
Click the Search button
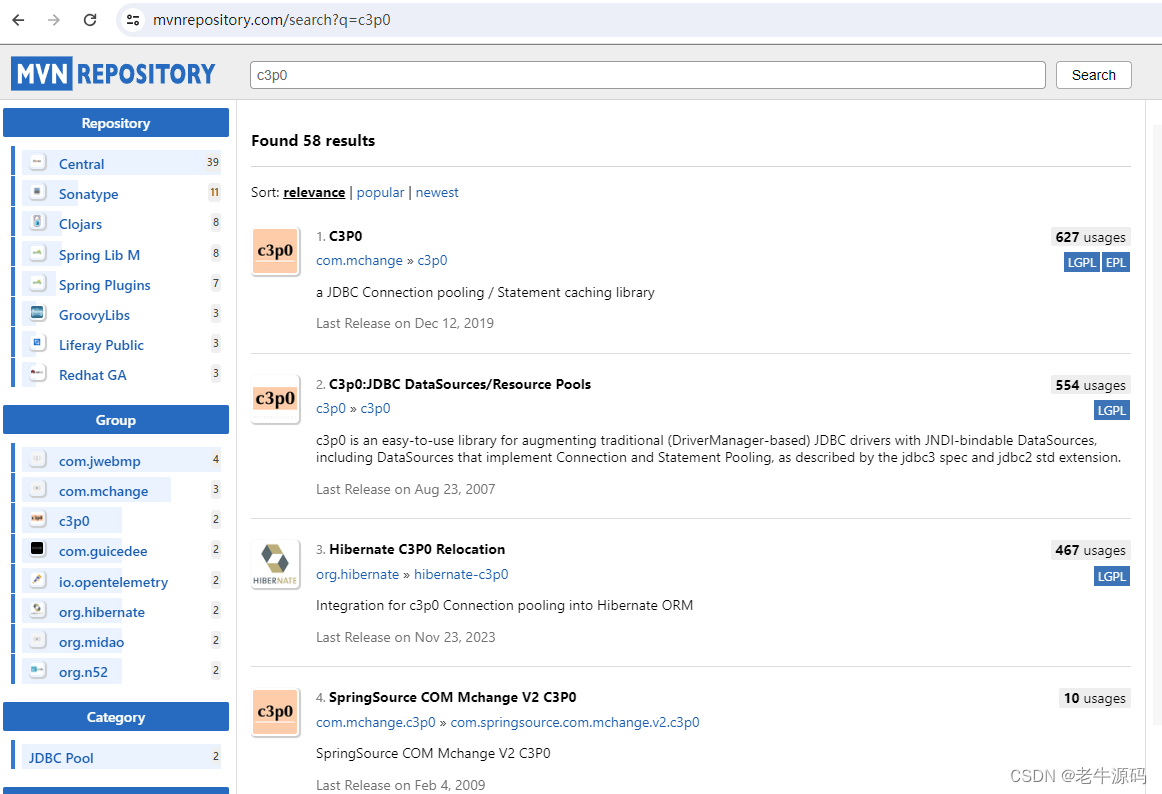1093,75
